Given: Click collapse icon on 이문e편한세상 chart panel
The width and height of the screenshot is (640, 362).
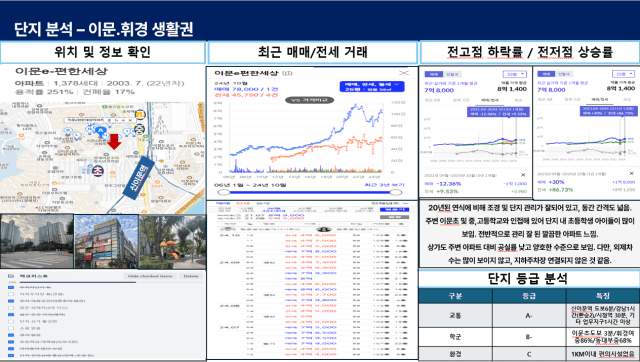Looking at the screenshot, I should point(404,73).
